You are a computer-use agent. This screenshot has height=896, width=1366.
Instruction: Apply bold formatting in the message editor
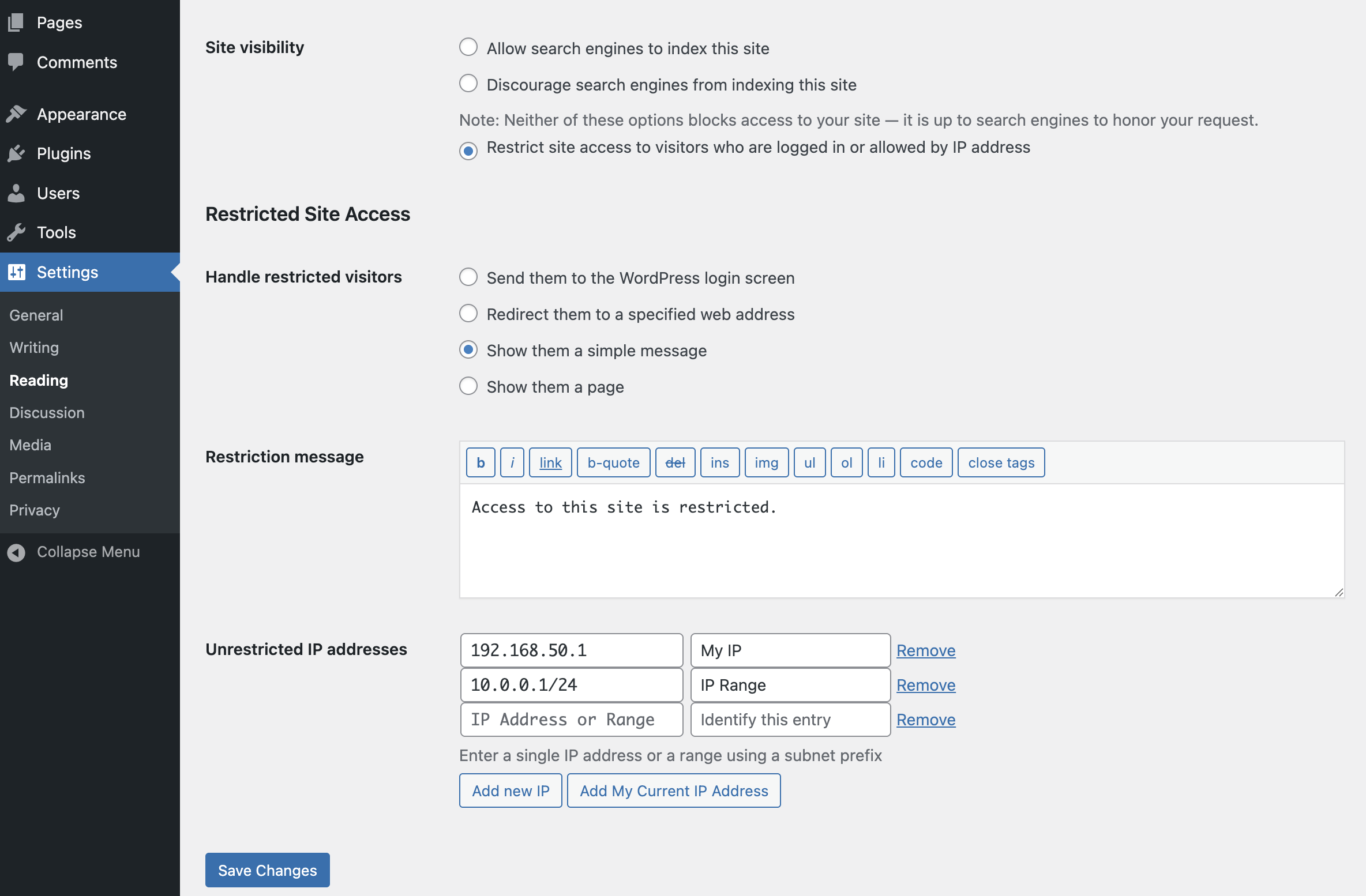pos(480,462)
